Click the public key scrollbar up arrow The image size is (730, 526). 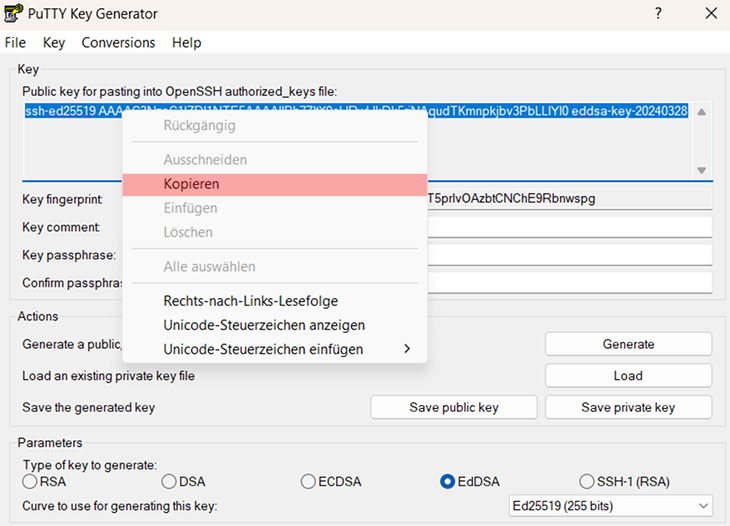coord(702,112)
